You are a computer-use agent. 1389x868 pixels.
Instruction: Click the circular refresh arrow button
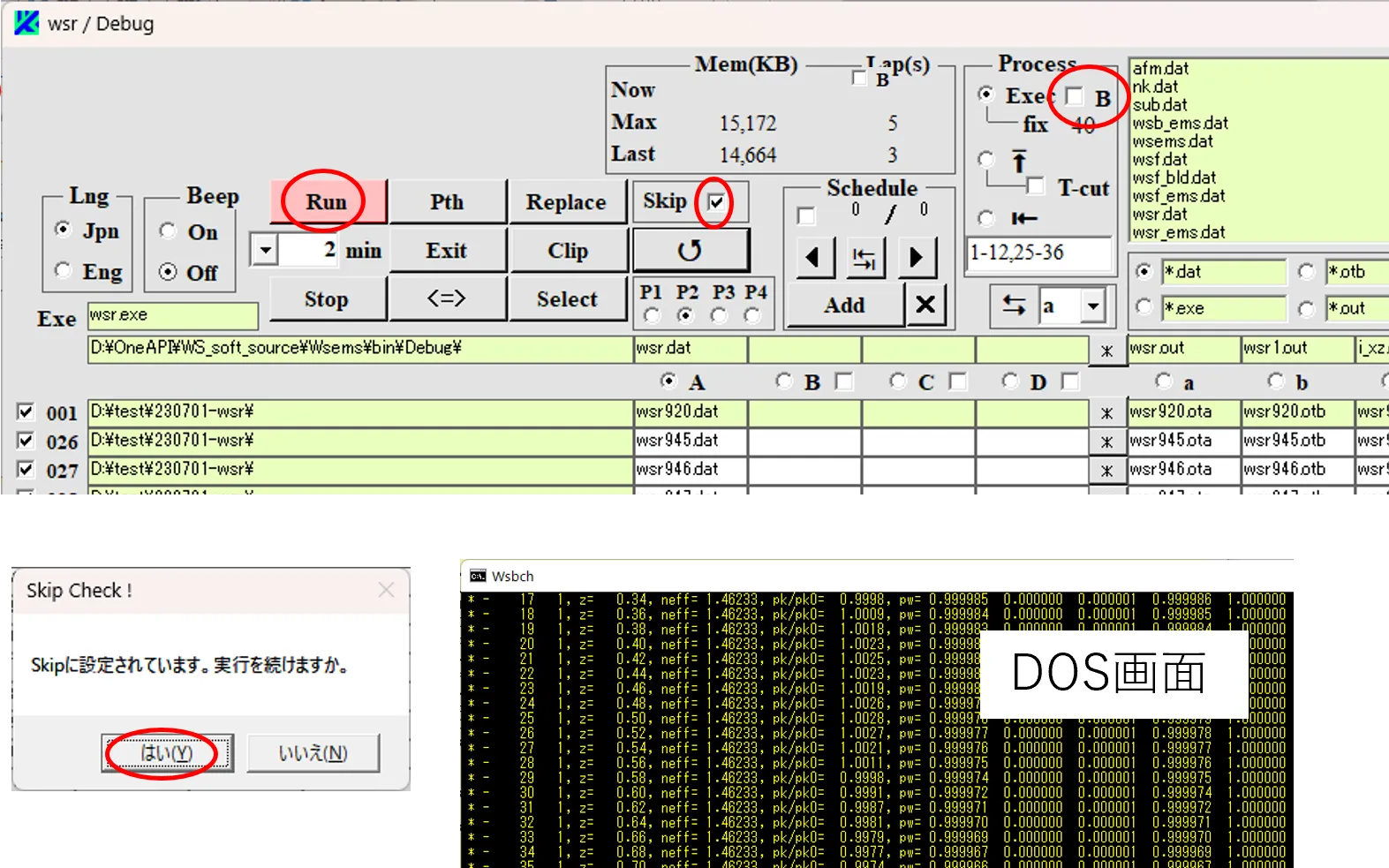tap(691, 250)
